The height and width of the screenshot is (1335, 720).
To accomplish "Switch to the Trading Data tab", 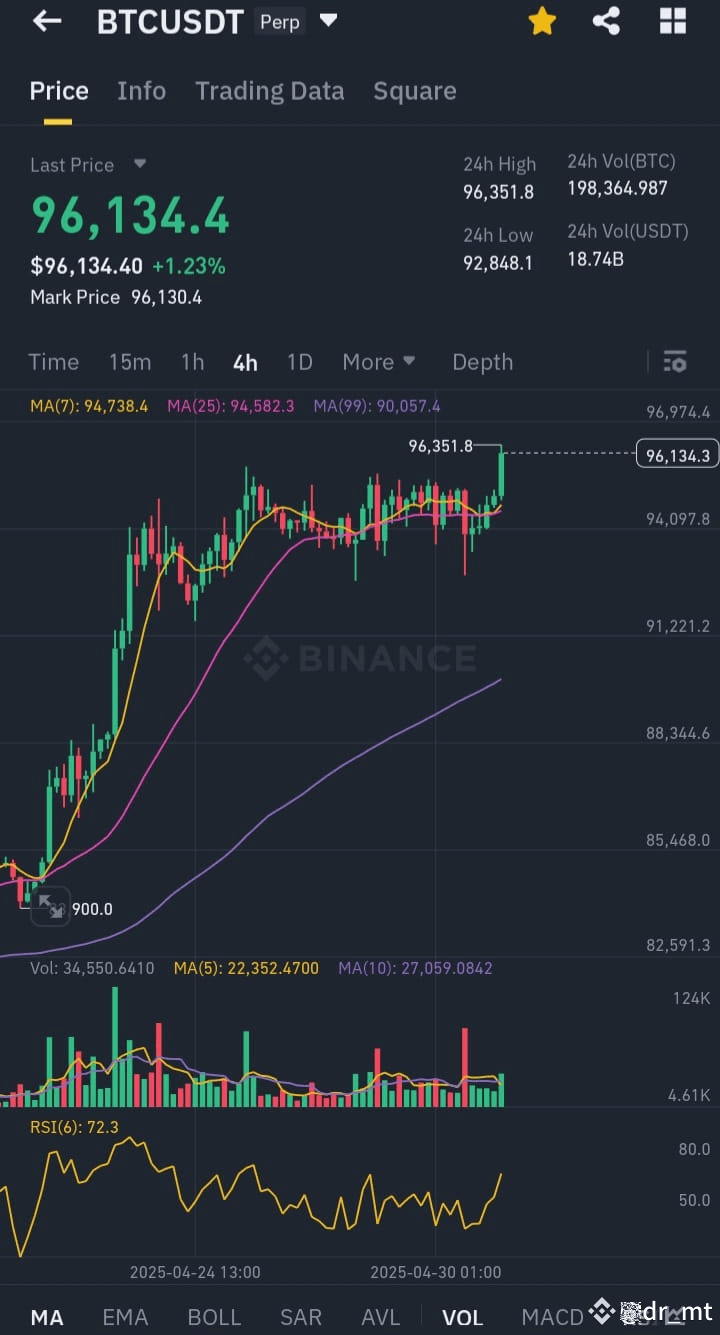I will coord(269,91).
